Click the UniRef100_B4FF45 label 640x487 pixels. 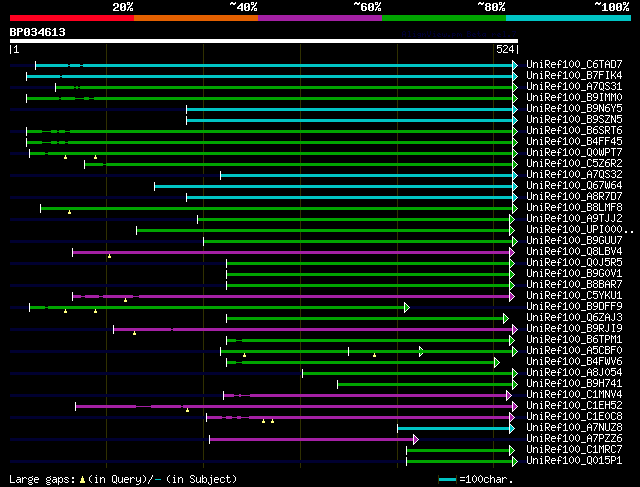[574, 142]
